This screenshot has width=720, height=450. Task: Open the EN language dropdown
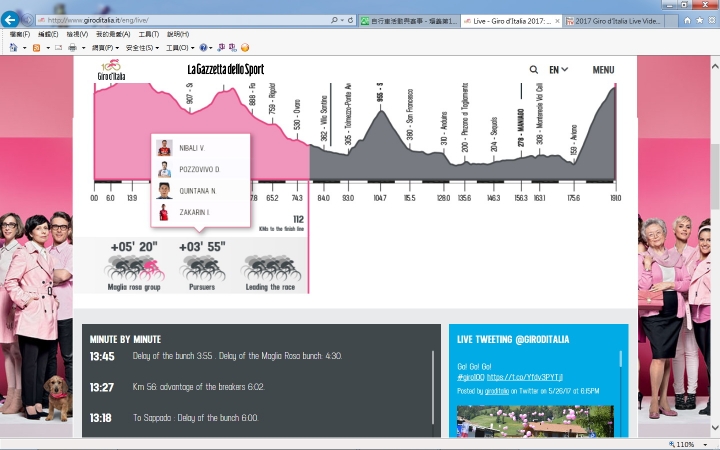coord(558,70)
